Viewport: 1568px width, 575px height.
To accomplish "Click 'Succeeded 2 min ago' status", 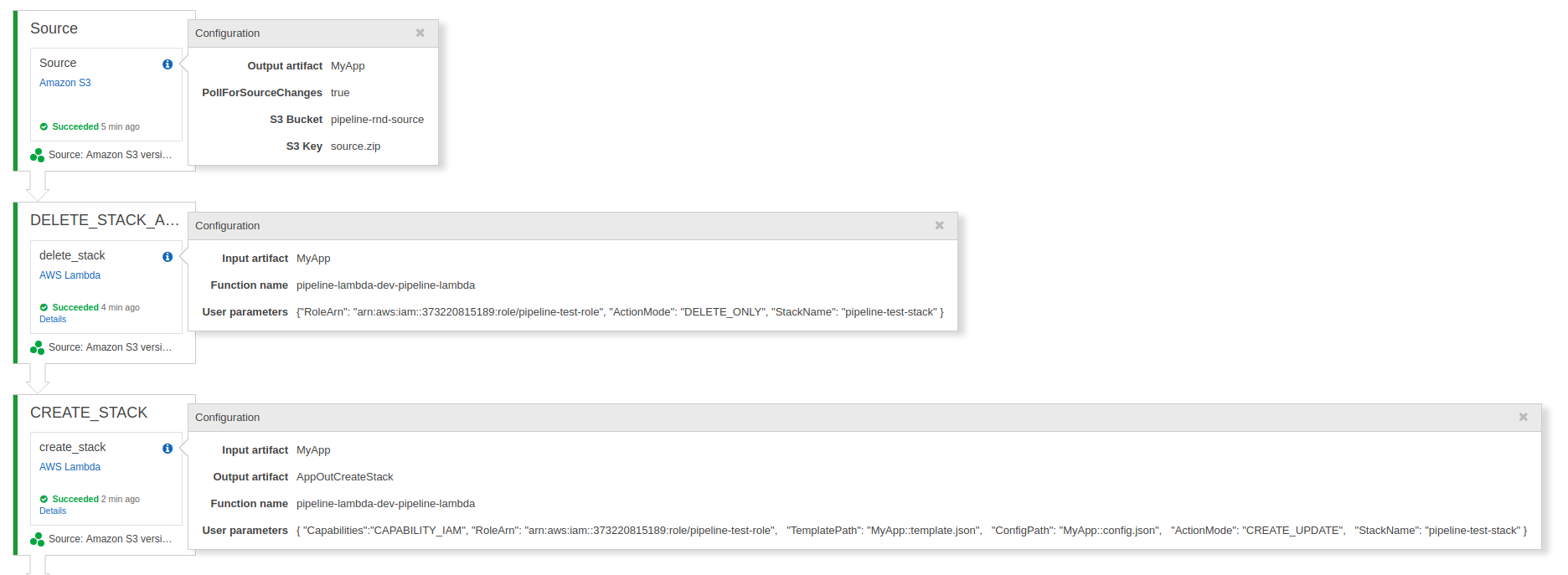I will (x=90, y=500).
